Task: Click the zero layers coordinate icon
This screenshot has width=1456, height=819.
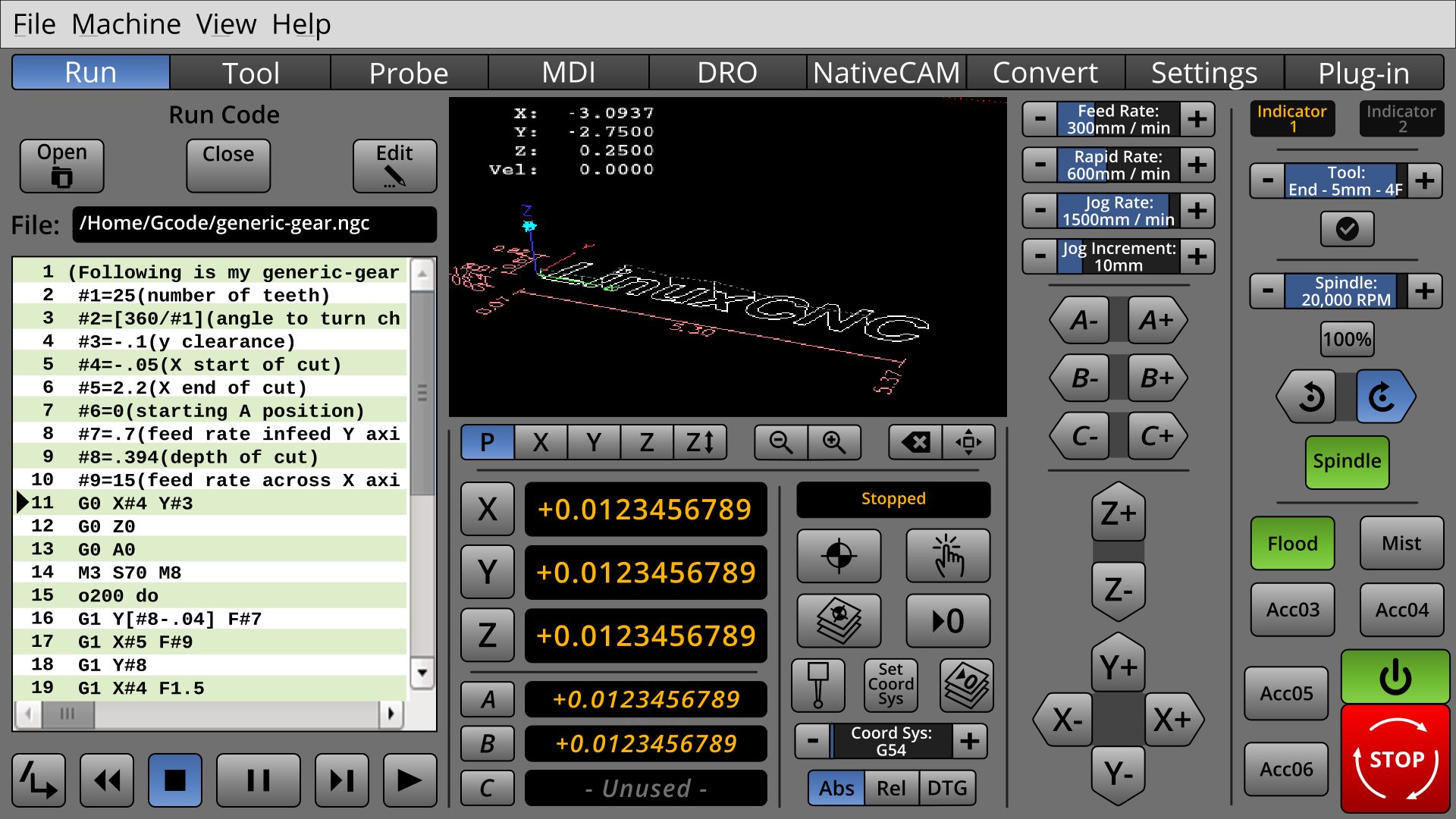Action: coord(967,685)
